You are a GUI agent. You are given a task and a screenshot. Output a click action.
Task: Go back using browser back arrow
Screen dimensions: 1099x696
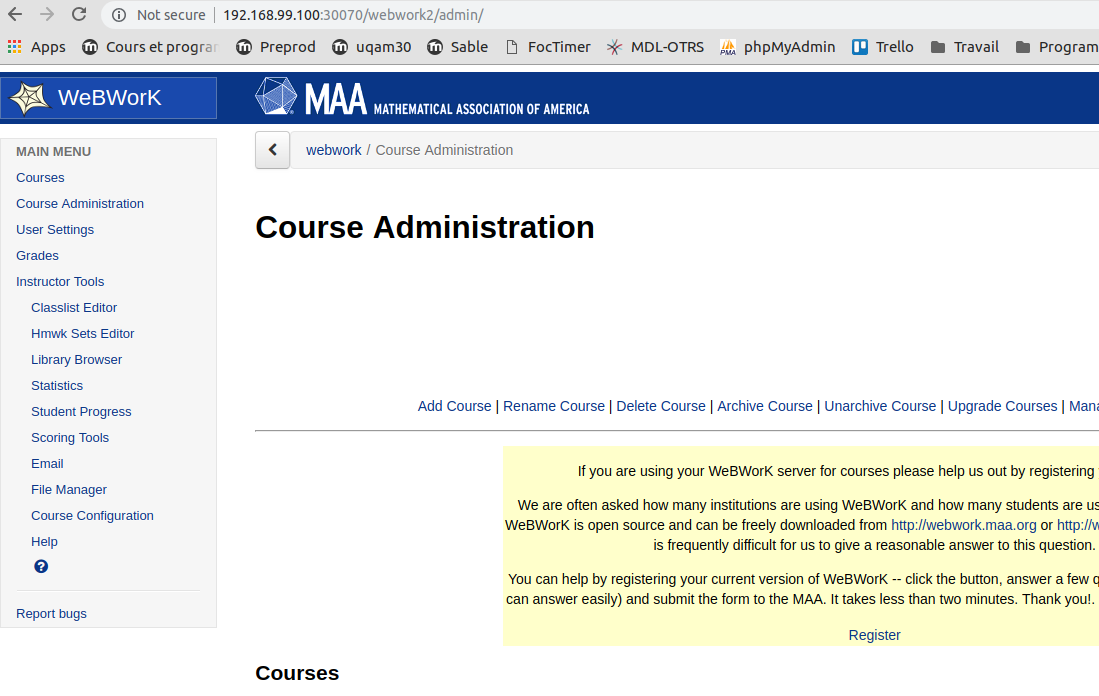click(x=15, y=14)
